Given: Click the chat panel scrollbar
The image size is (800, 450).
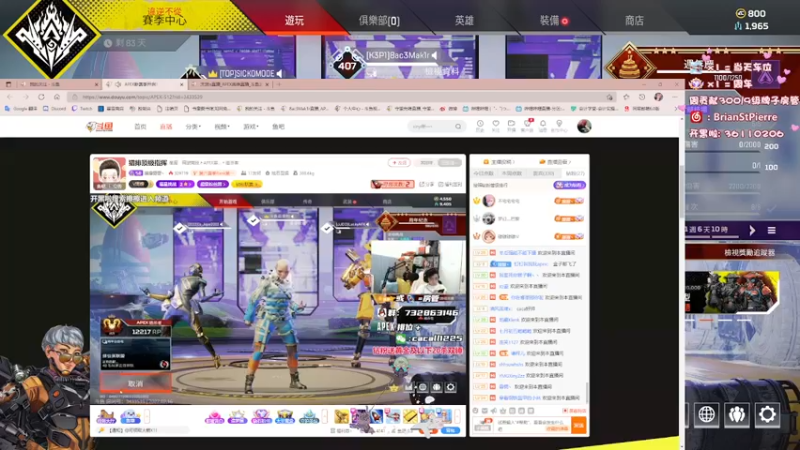Looking at the screenshot, I should click(587, 393).
